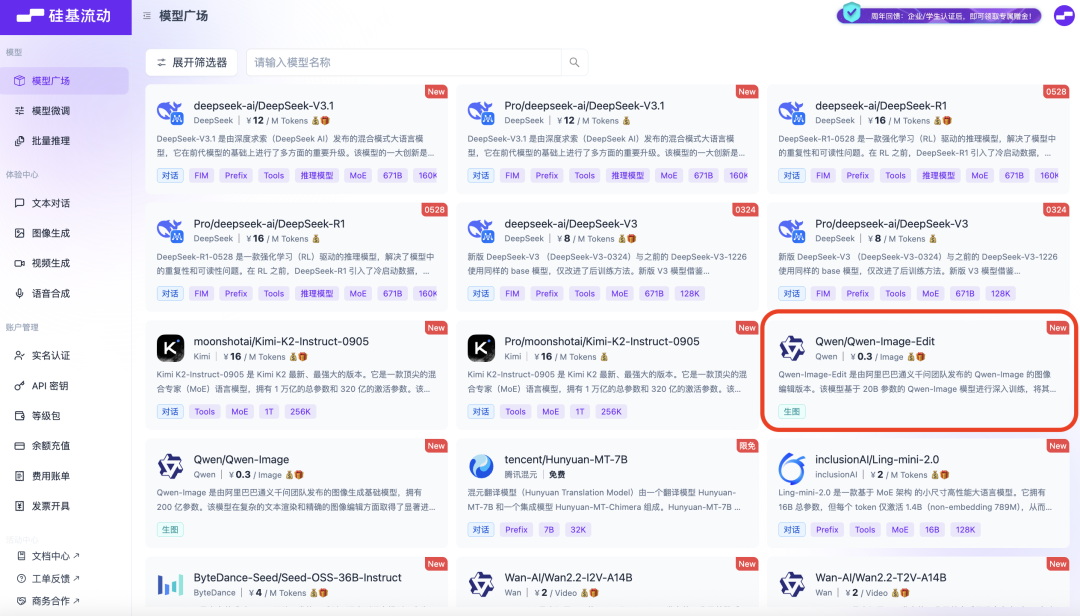Click the Ling logo of inclusionAI/Ling-mini-2.0

[792, 467]
